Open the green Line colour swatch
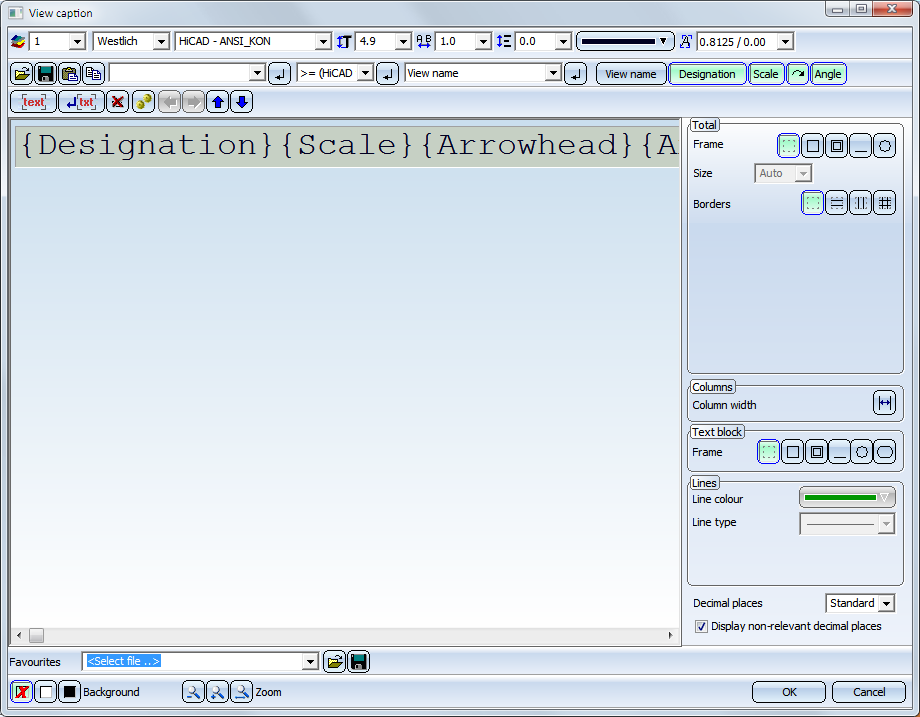Viewport: 920px width, 717px height. (x=847, y=498)
